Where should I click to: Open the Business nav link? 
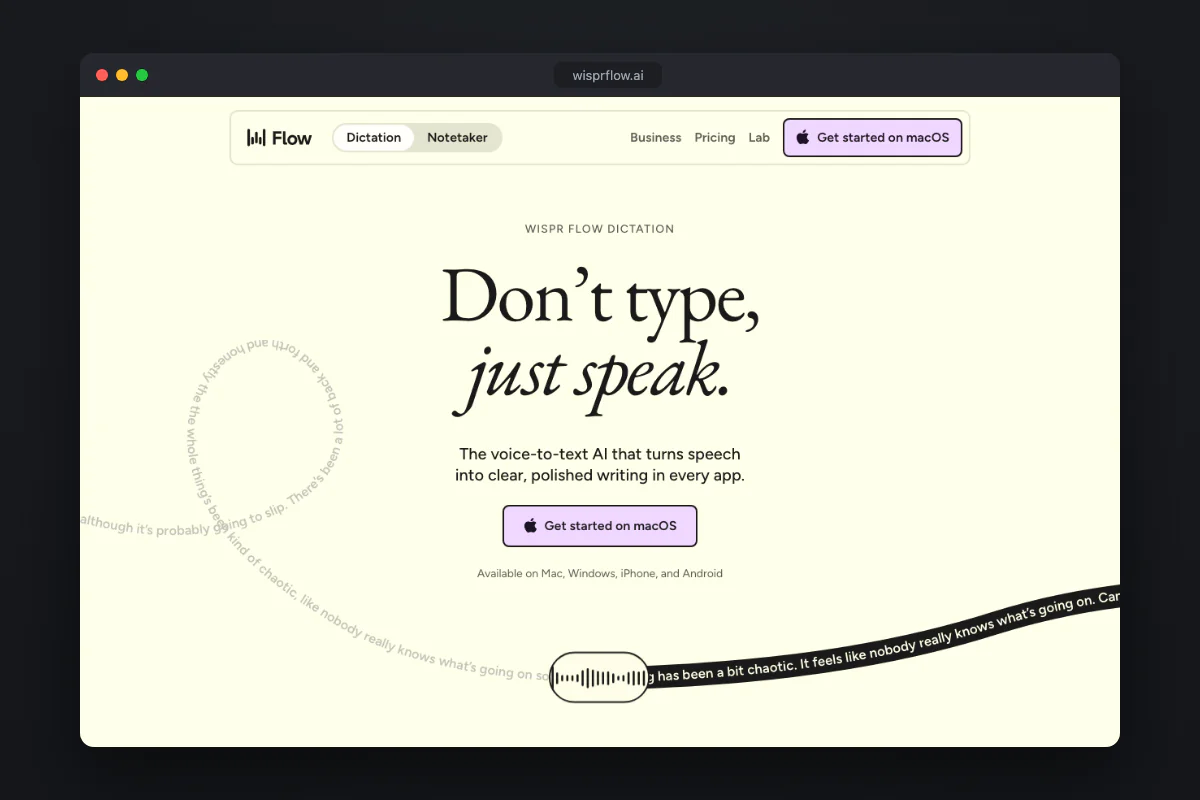(x=656, y=138)
